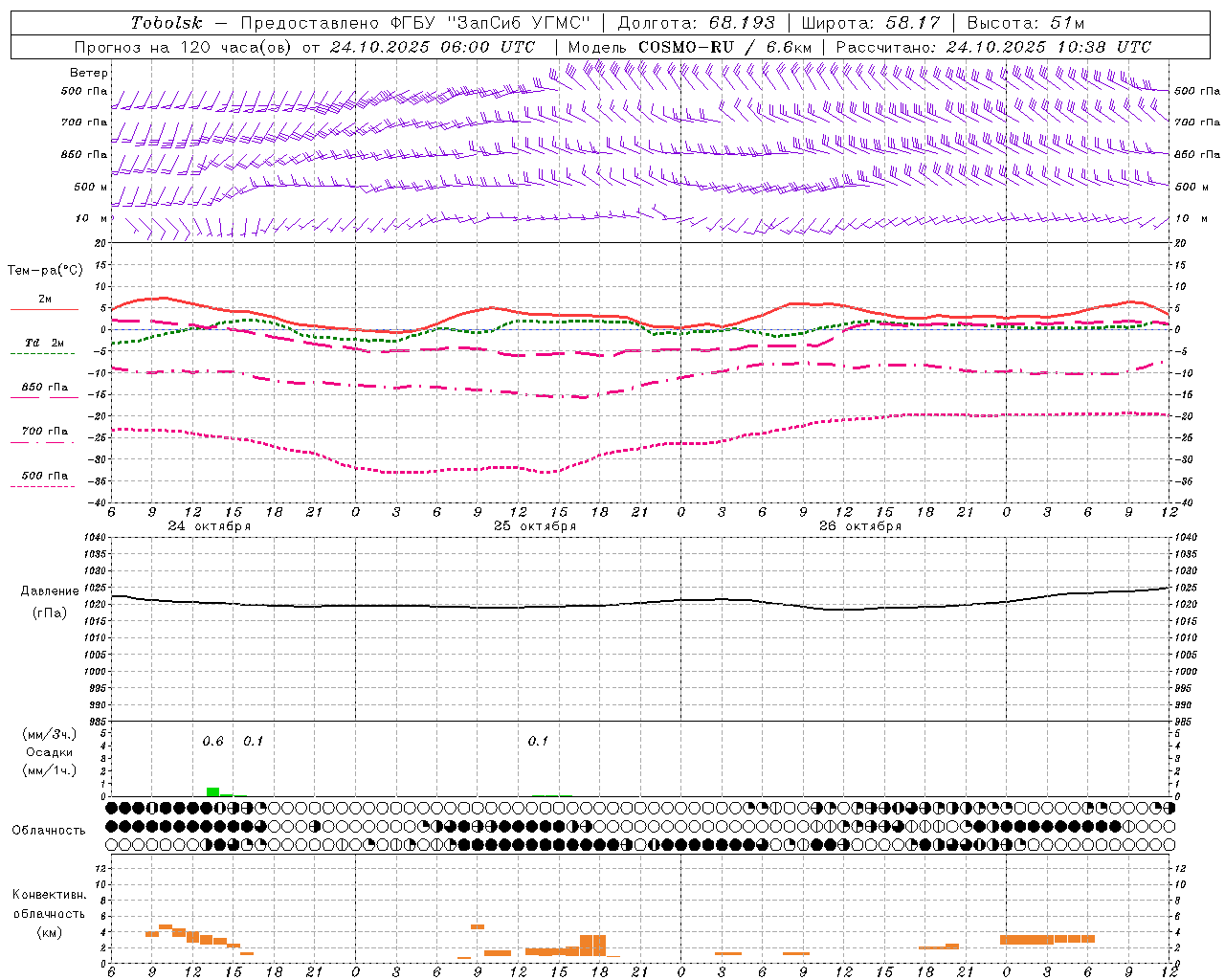The width and height of the screenshot is (1225, 980).
Task: Click the 'Тем-ра(°C)' temperature panel label
Action: (x=45, y=271)
